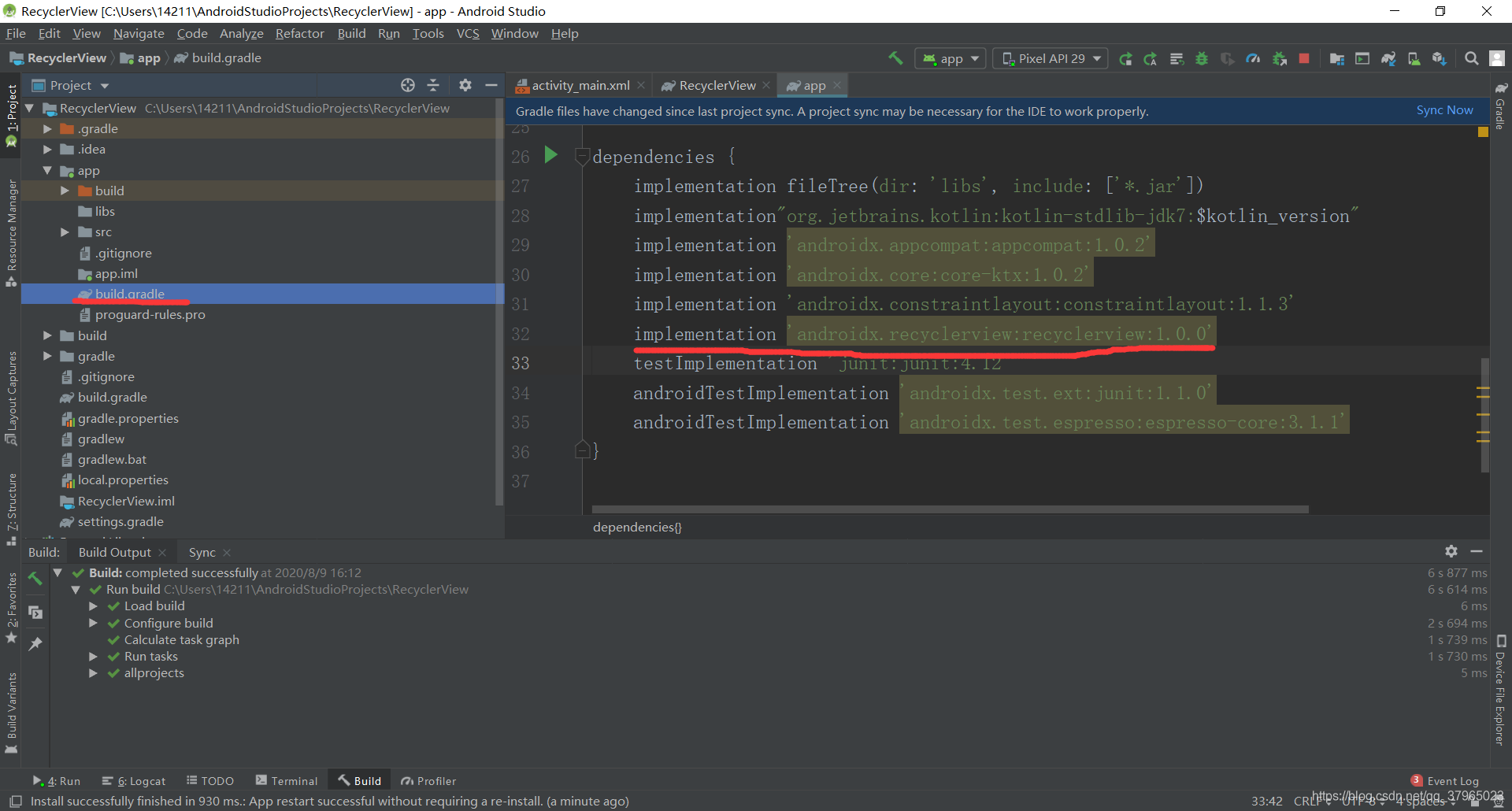Toggle the Gradle panel on right edge
This screenshot has width=1512, height=811.
[1500, 106]
